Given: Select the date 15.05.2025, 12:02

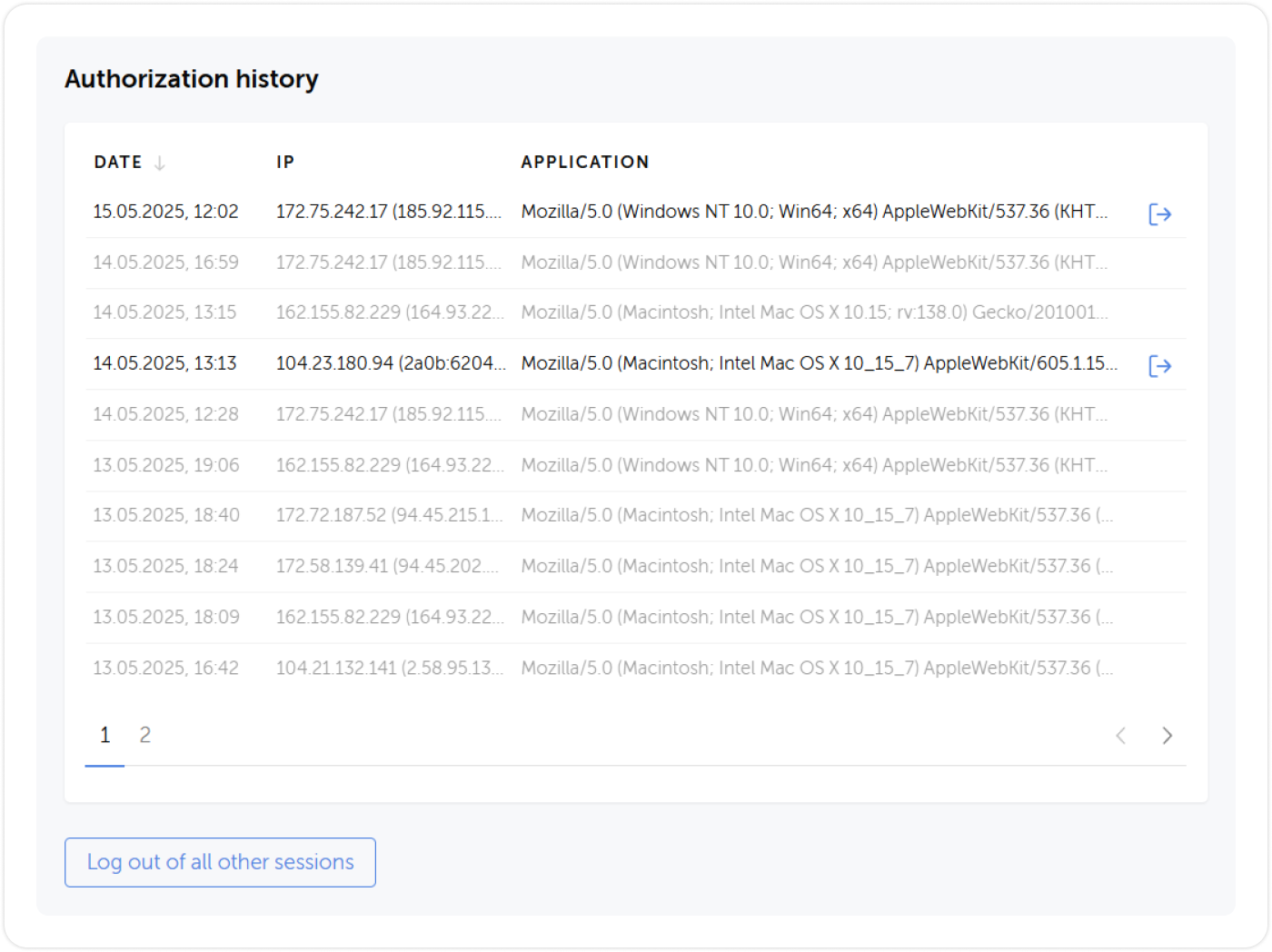Looking at the screenshot, I should 165,212.
